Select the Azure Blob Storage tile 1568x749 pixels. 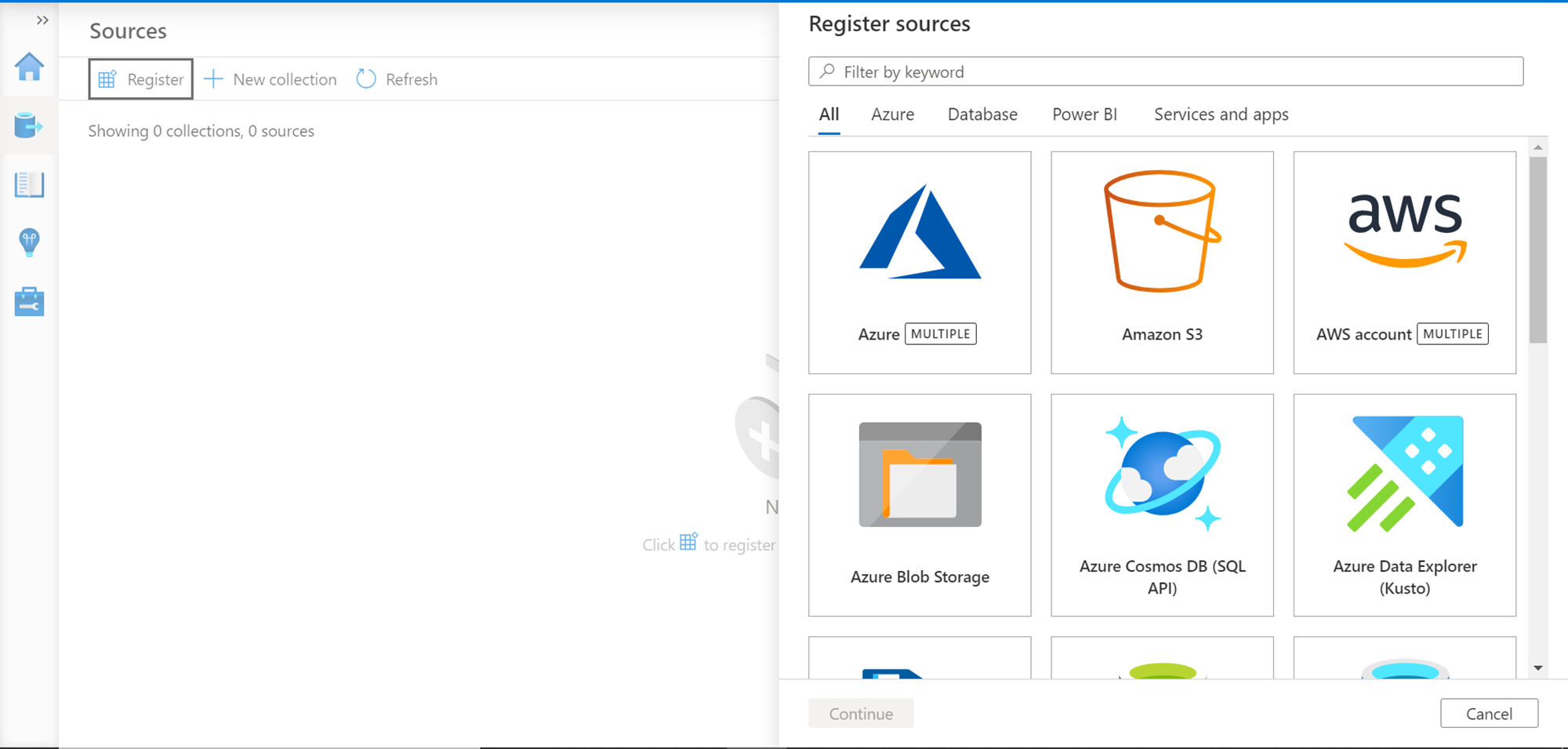point(920,505)
